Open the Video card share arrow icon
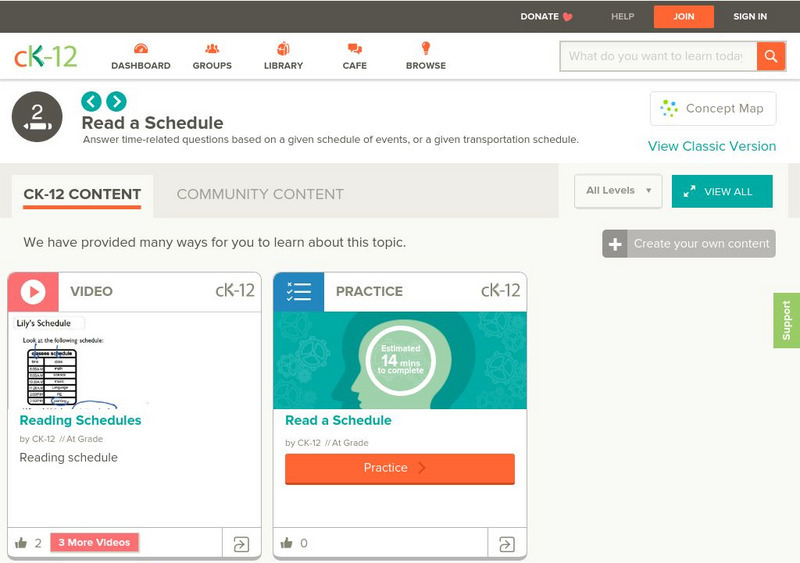The height and width of the screenshot is (563, 800). pyautogui.click(x=241, y=544)
